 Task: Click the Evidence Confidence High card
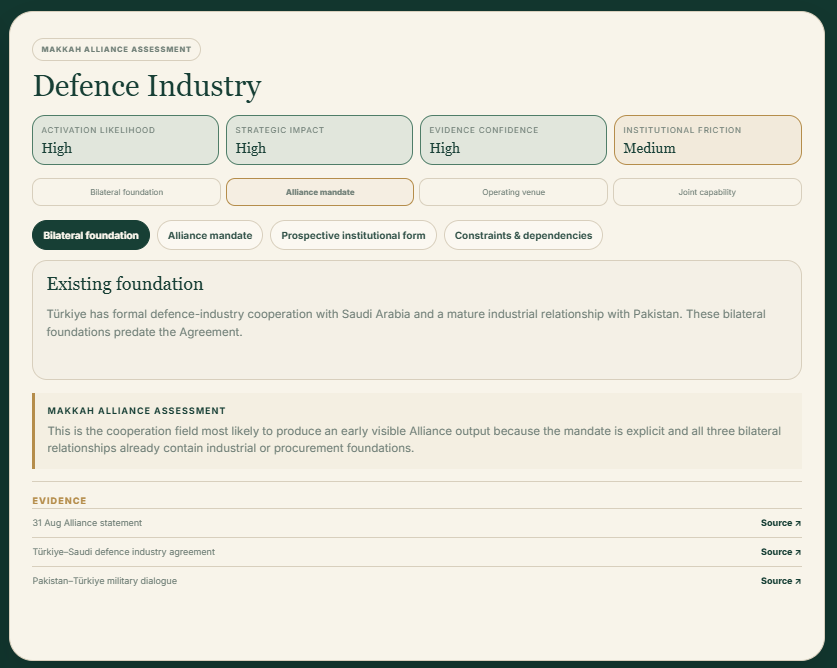514,140
